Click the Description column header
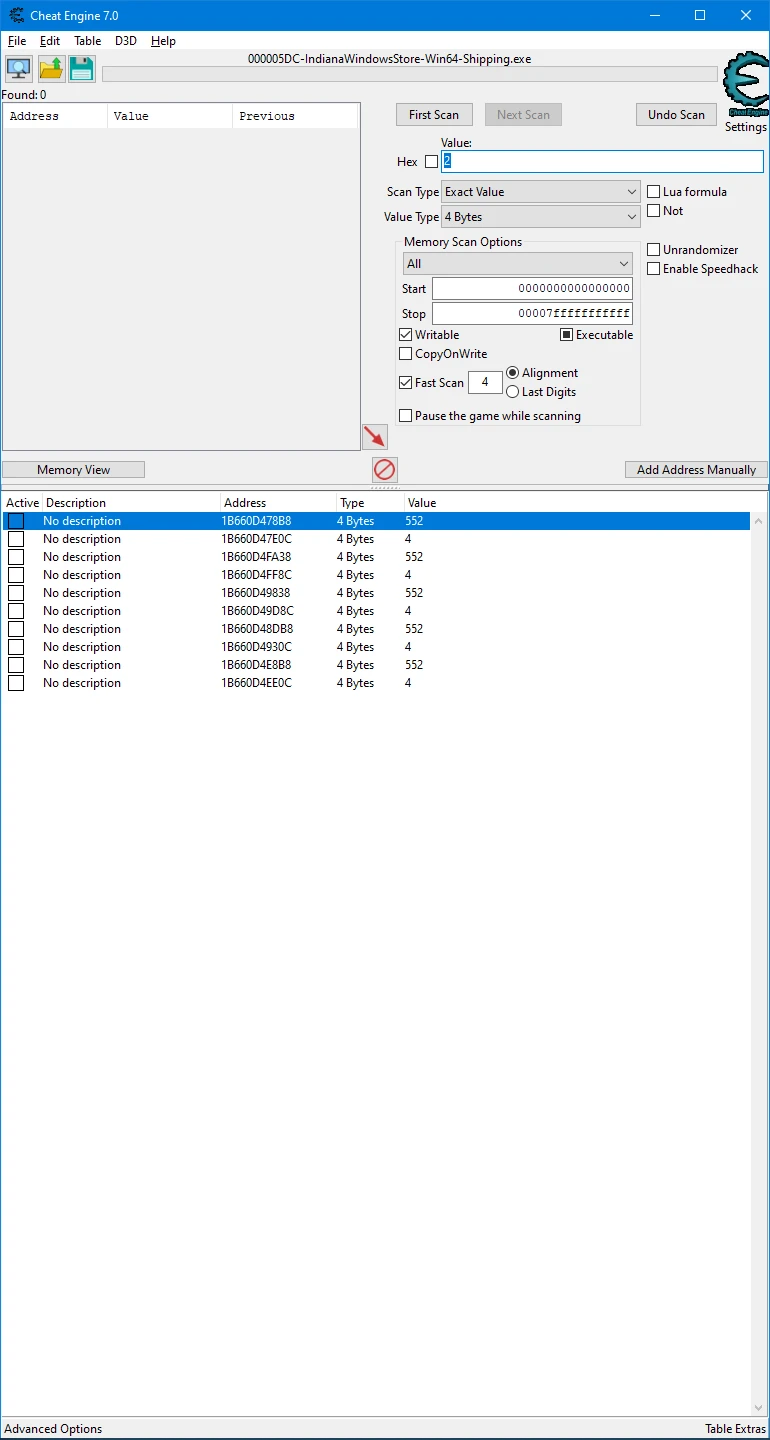770x1440 pixels. [x=130, y=503]
